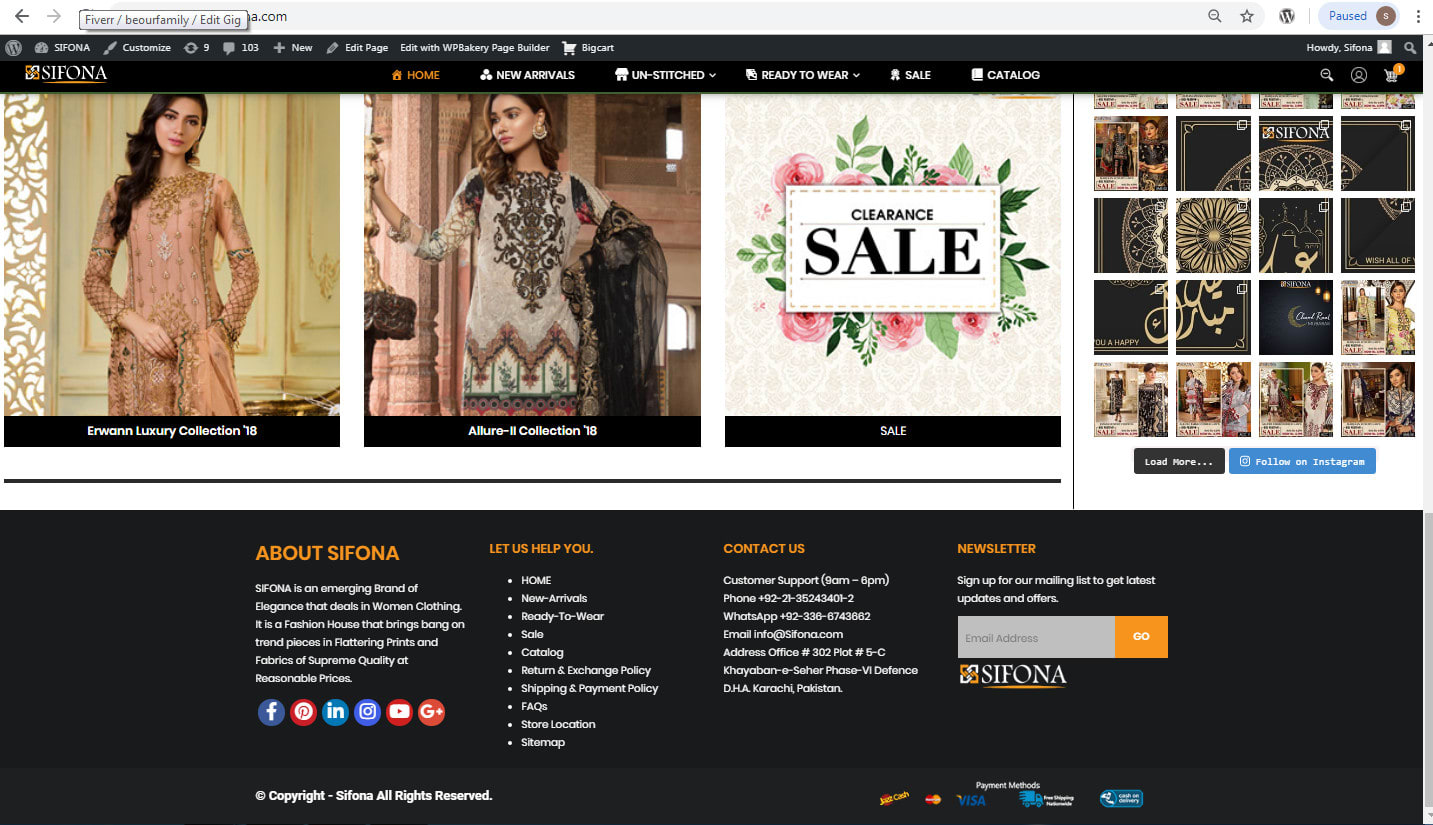Open SALE in the site navigation
1433x825 pixels.
910,75
